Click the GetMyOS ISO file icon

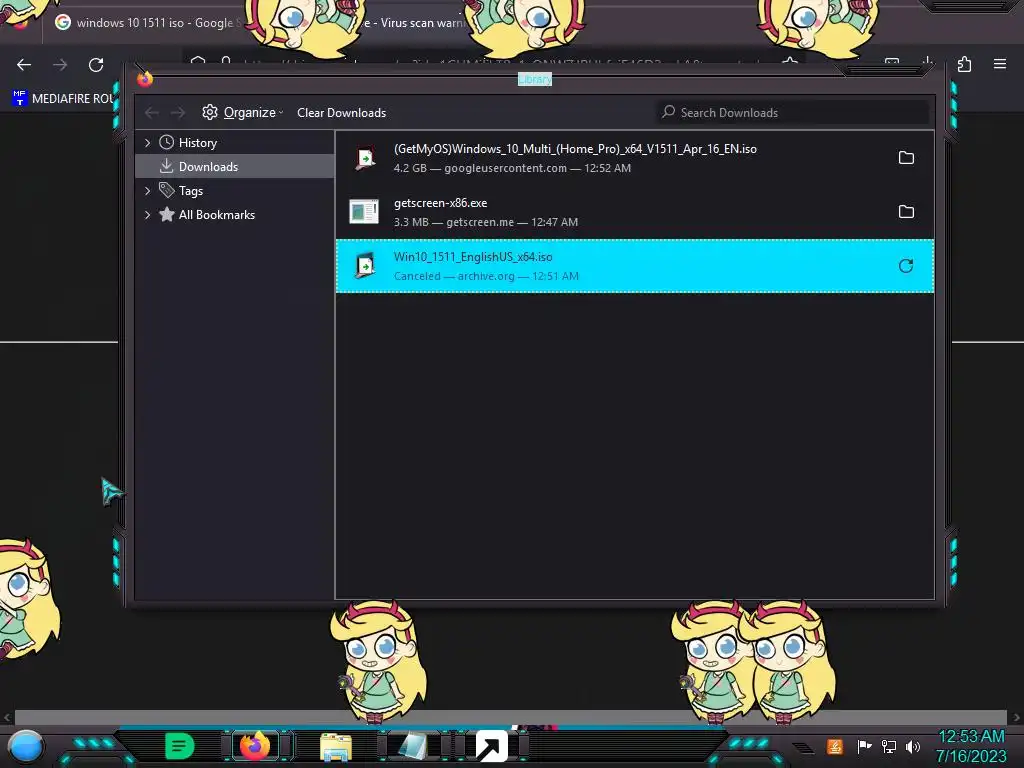tap(364, 157)
